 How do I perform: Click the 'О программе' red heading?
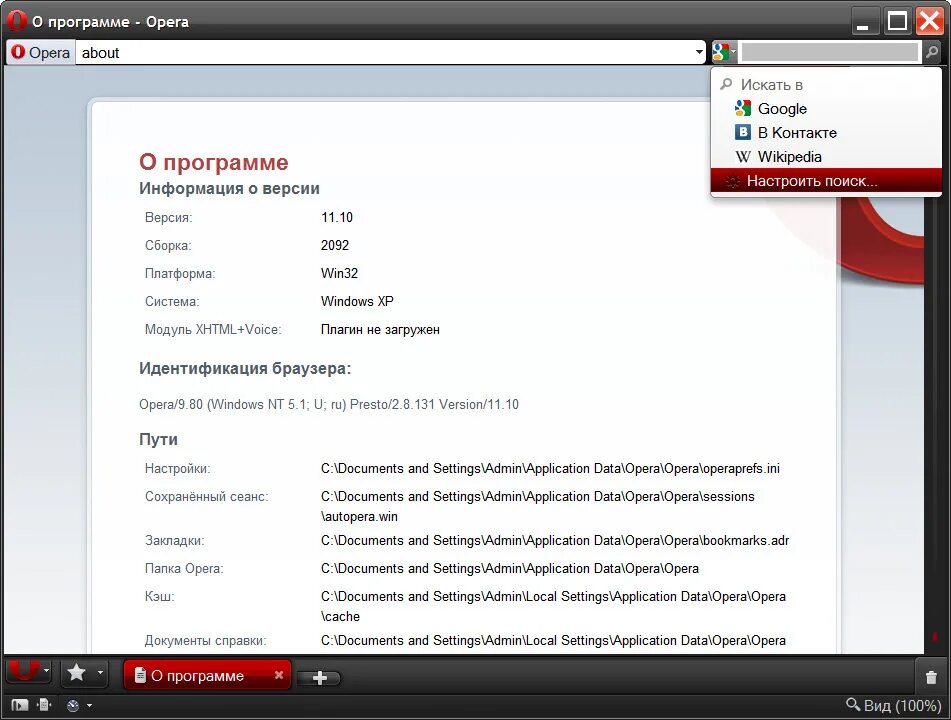(x=213, y=162)
